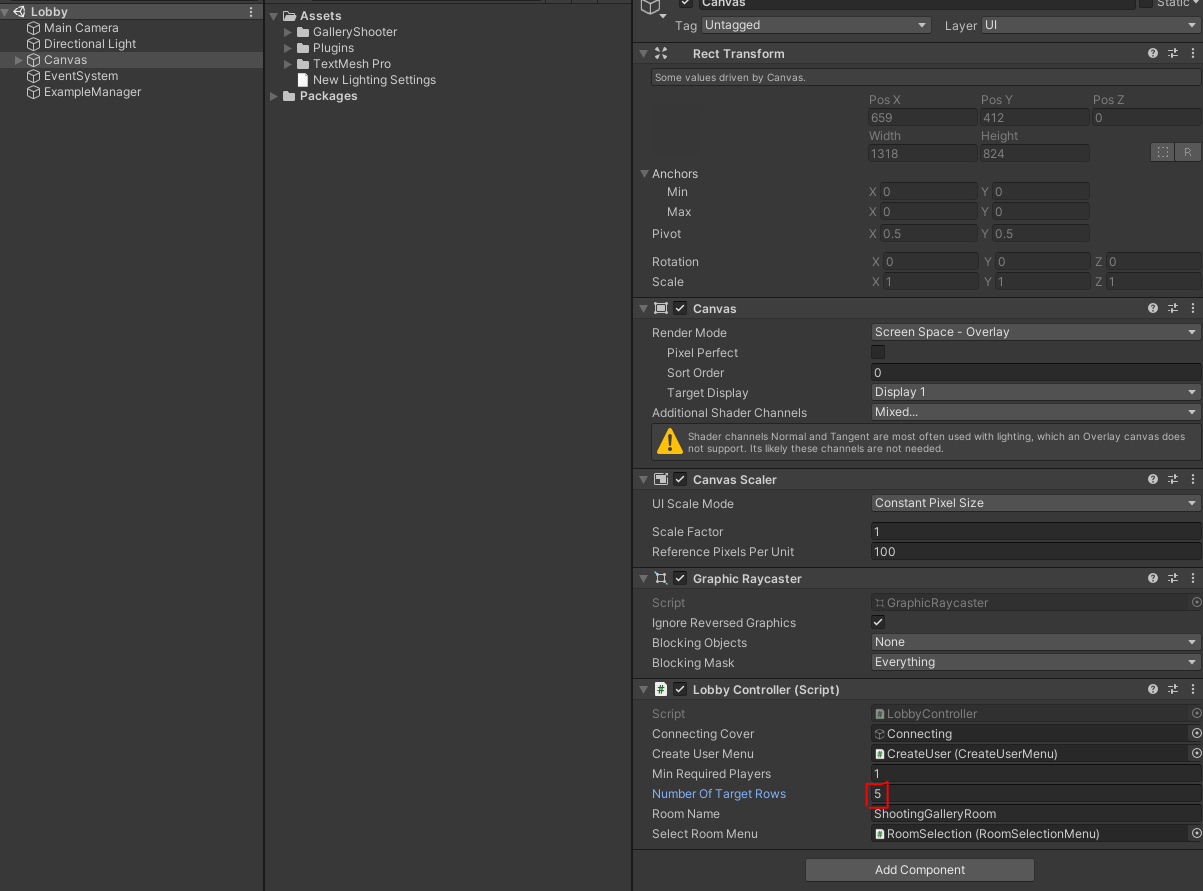Open the UI Scale Mode dropdown
Image resolution: width=1203 pixels, height=891 pixels.
(x=1034, y=503)
